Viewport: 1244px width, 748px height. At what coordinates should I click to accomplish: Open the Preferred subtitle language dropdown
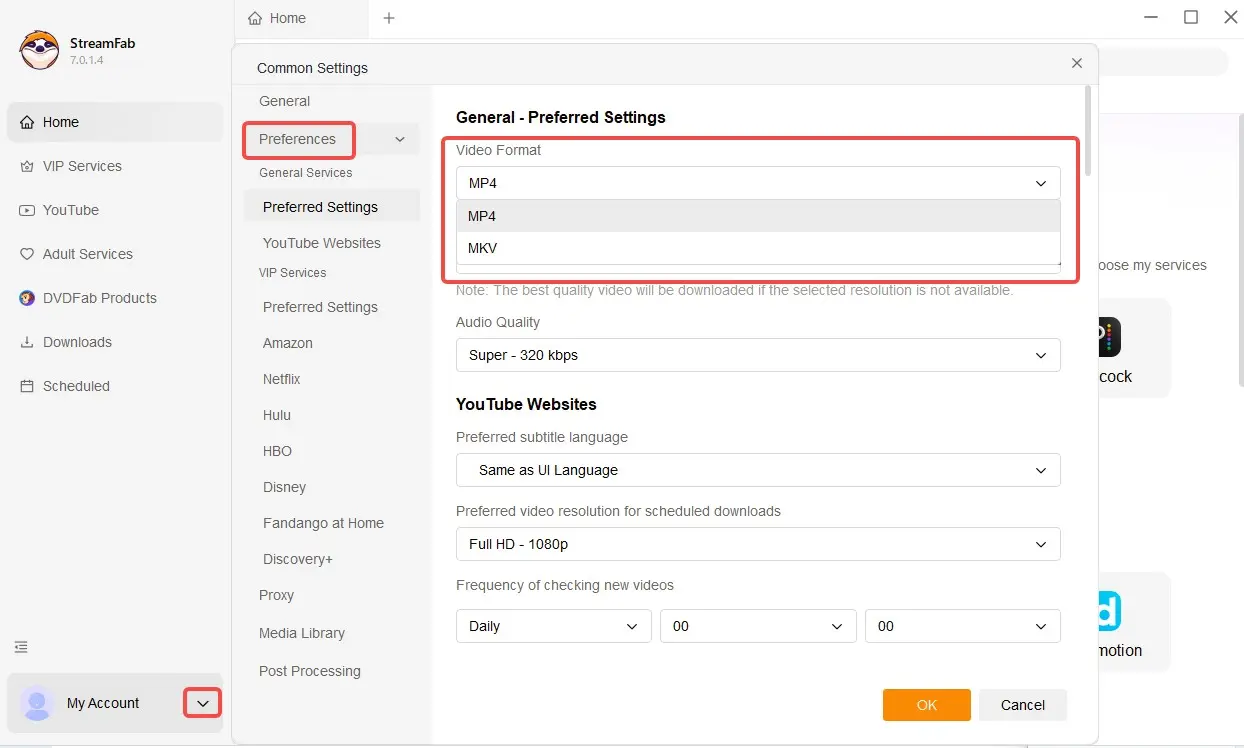[758, 470]
